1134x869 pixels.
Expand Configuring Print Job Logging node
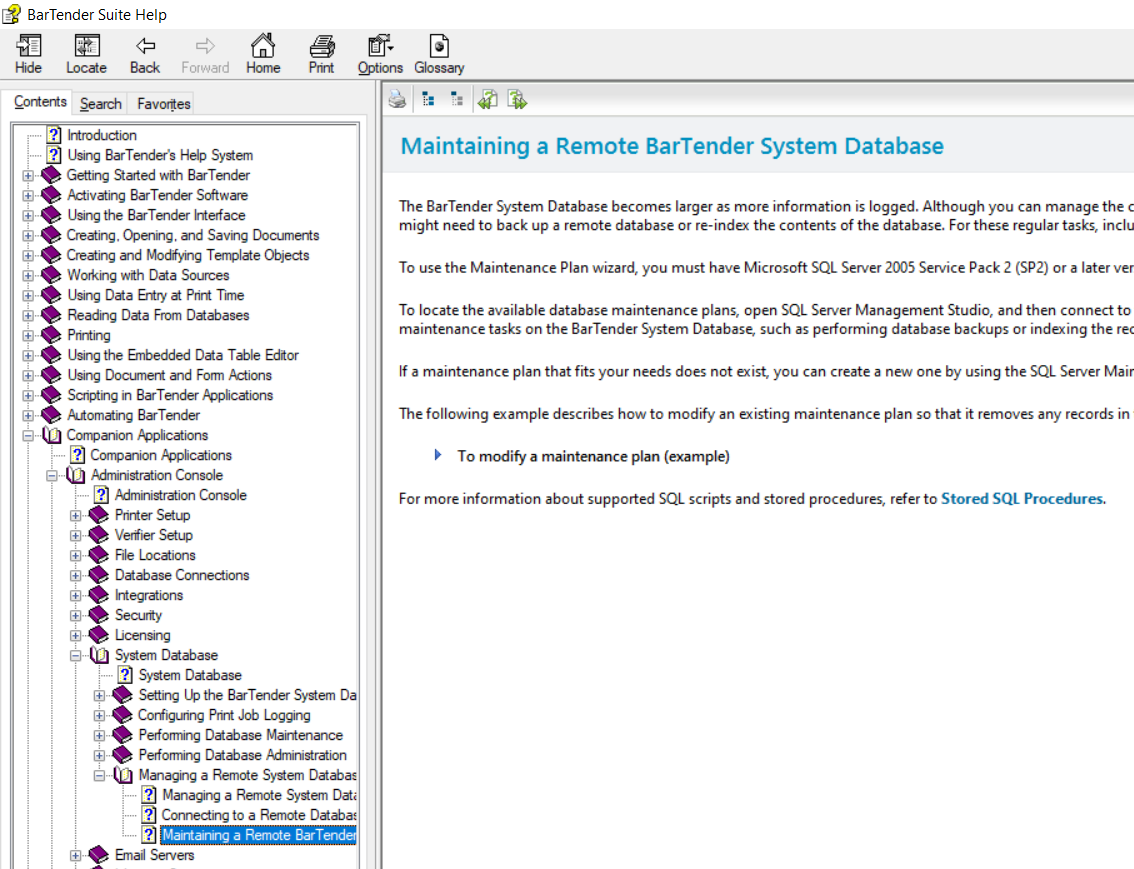click(x=99, y=716)
